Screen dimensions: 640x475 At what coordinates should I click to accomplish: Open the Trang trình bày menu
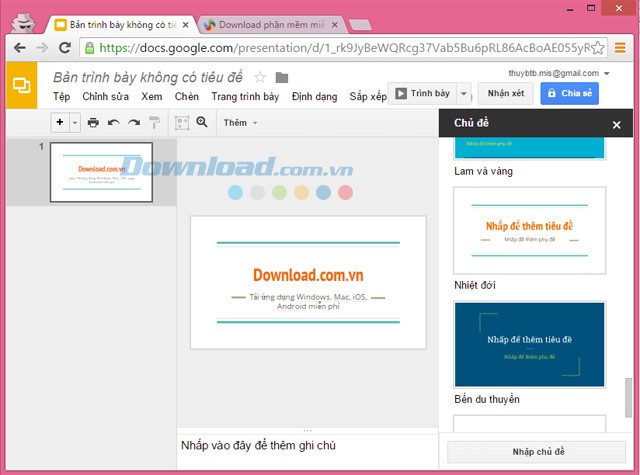(x=245, y=97)
